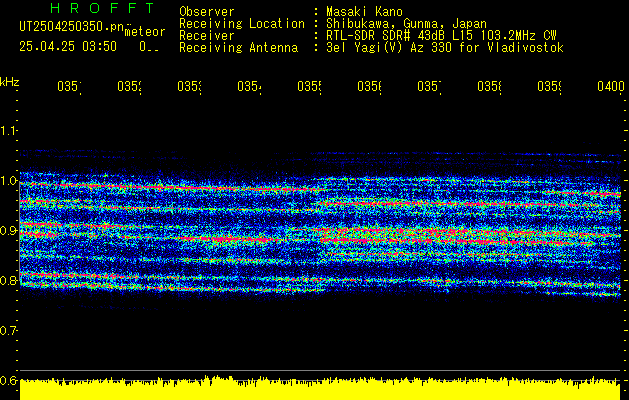This screenshot has height=400, width=629.
Task: Select 3el Yagi(V) Az 330 antenna text
Action: pos(445,48)
